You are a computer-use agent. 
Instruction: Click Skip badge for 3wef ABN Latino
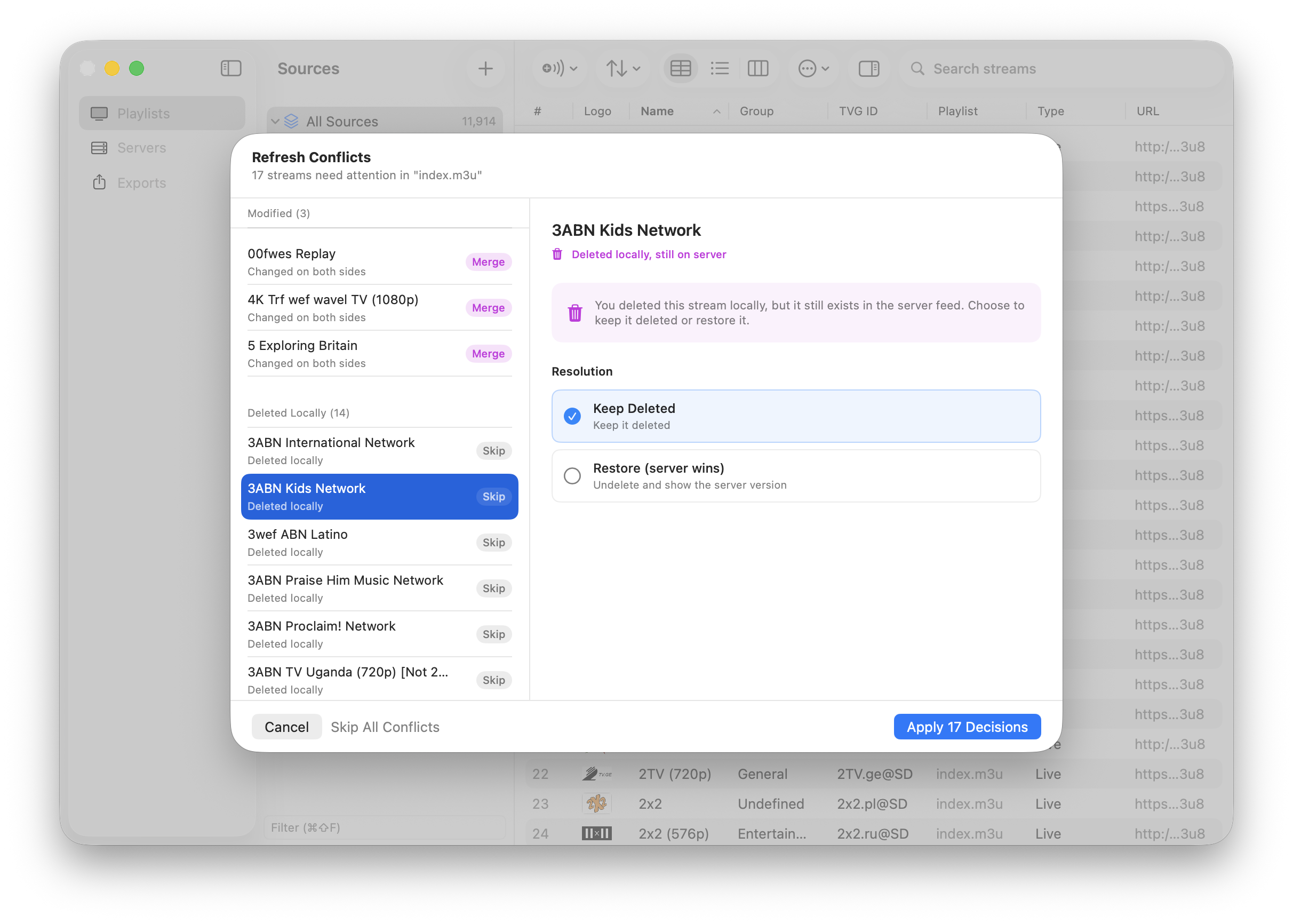pos(493,543)
